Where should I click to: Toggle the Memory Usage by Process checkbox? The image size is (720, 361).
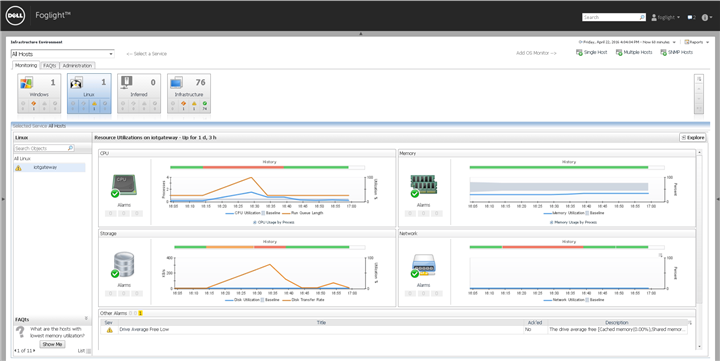551,222
